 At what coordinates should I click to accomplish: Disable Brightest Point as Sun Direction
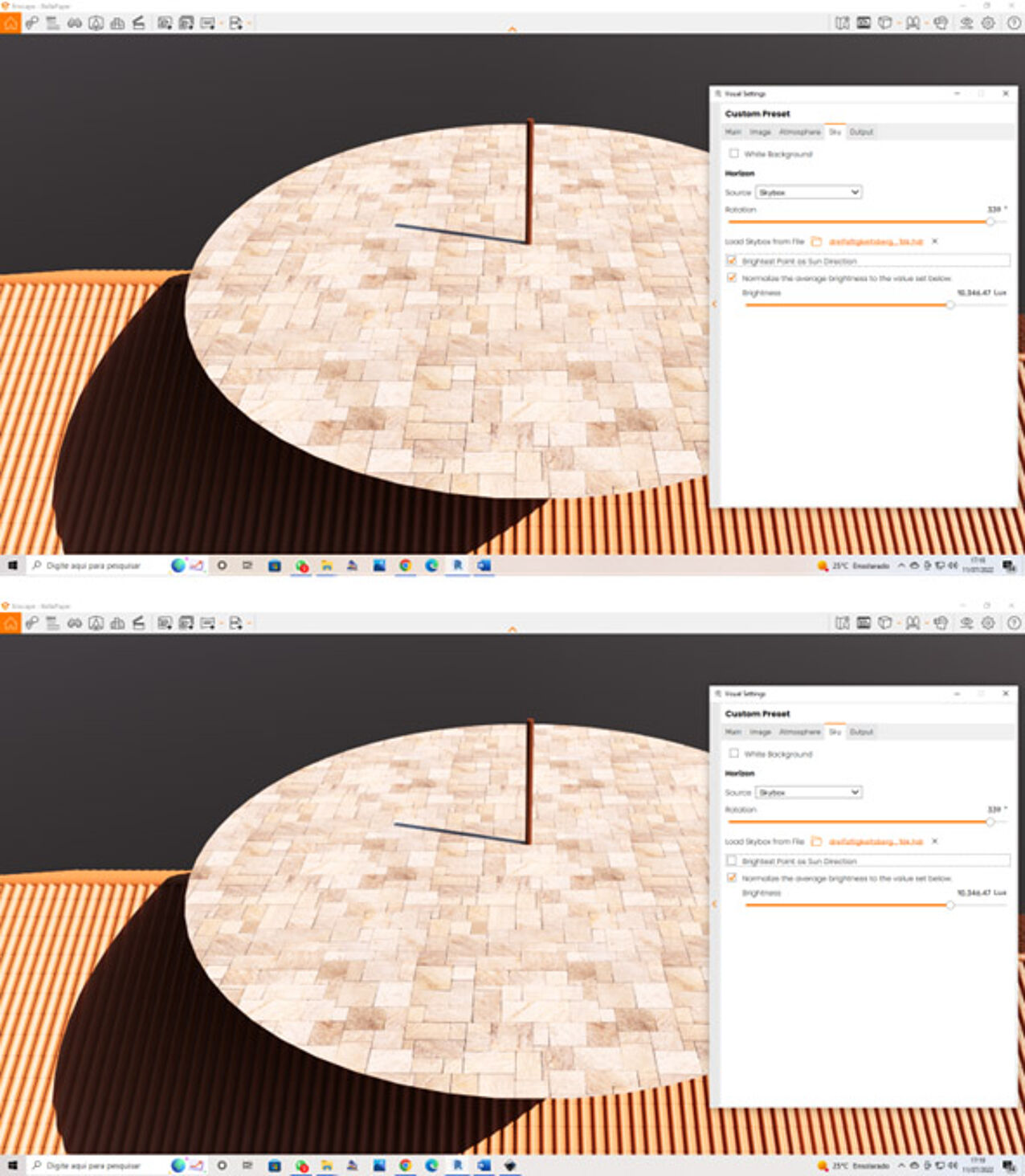(732, 260)
